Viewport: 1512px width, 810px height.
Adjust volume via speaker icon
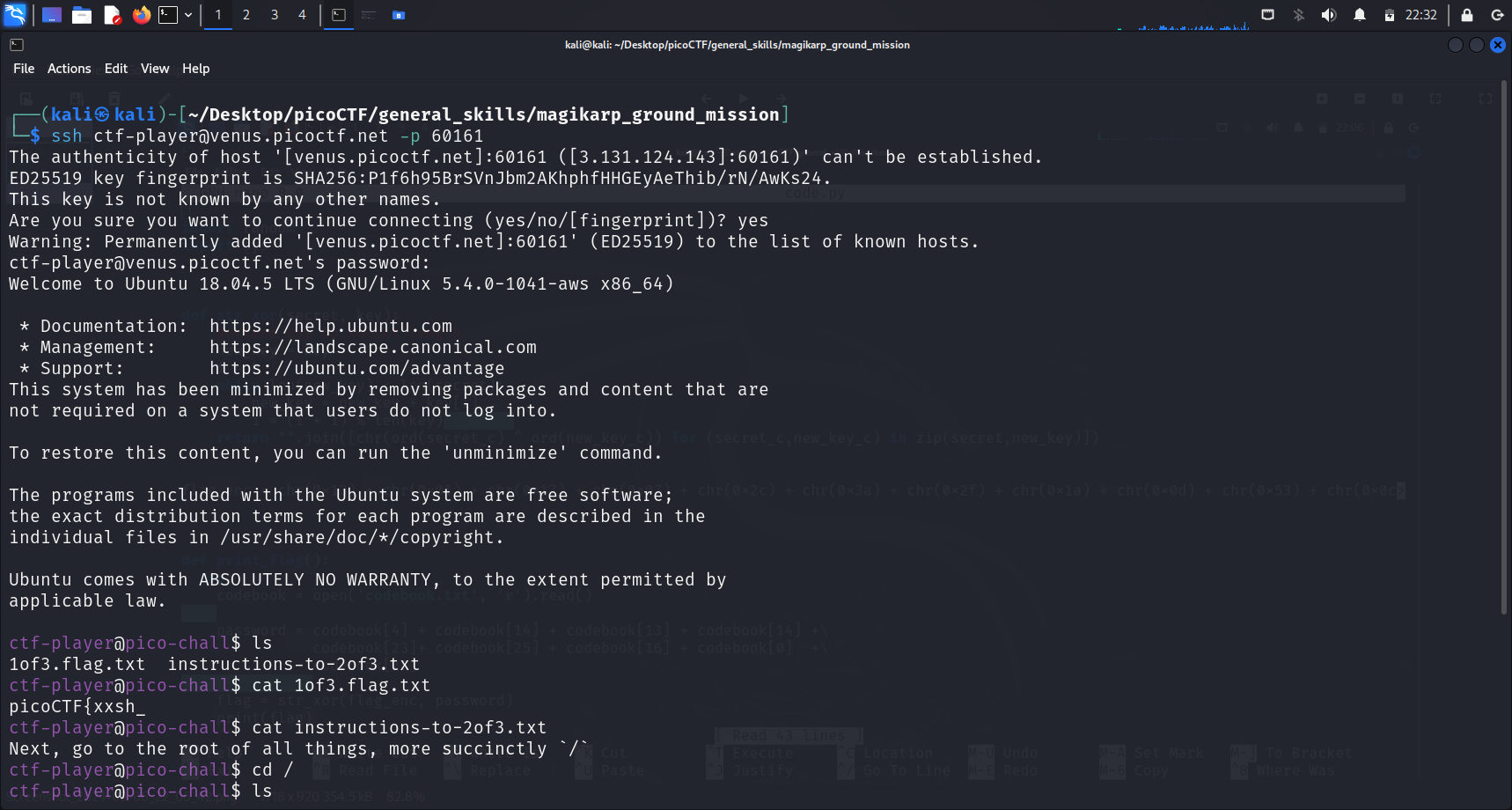[1329, 15]
